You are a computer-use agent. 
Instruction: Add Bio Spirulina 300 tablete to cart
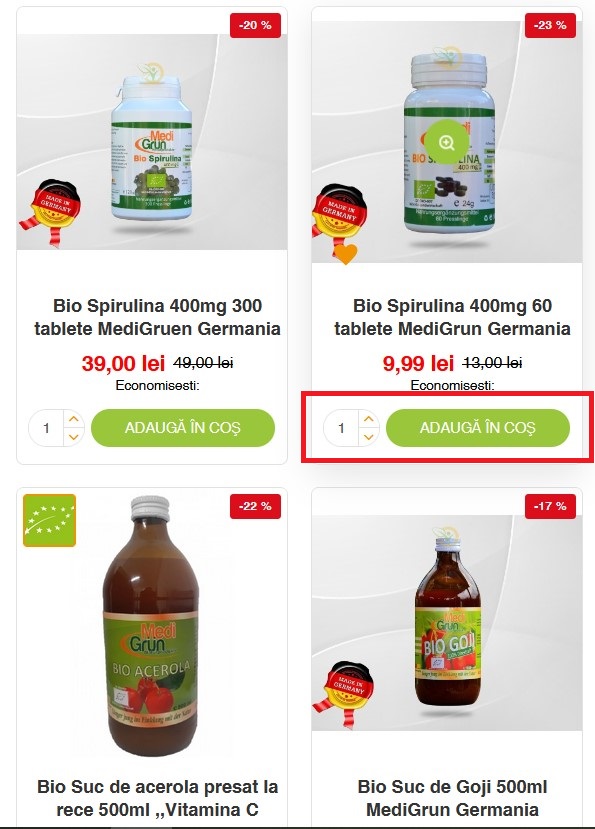coord(183,428)
